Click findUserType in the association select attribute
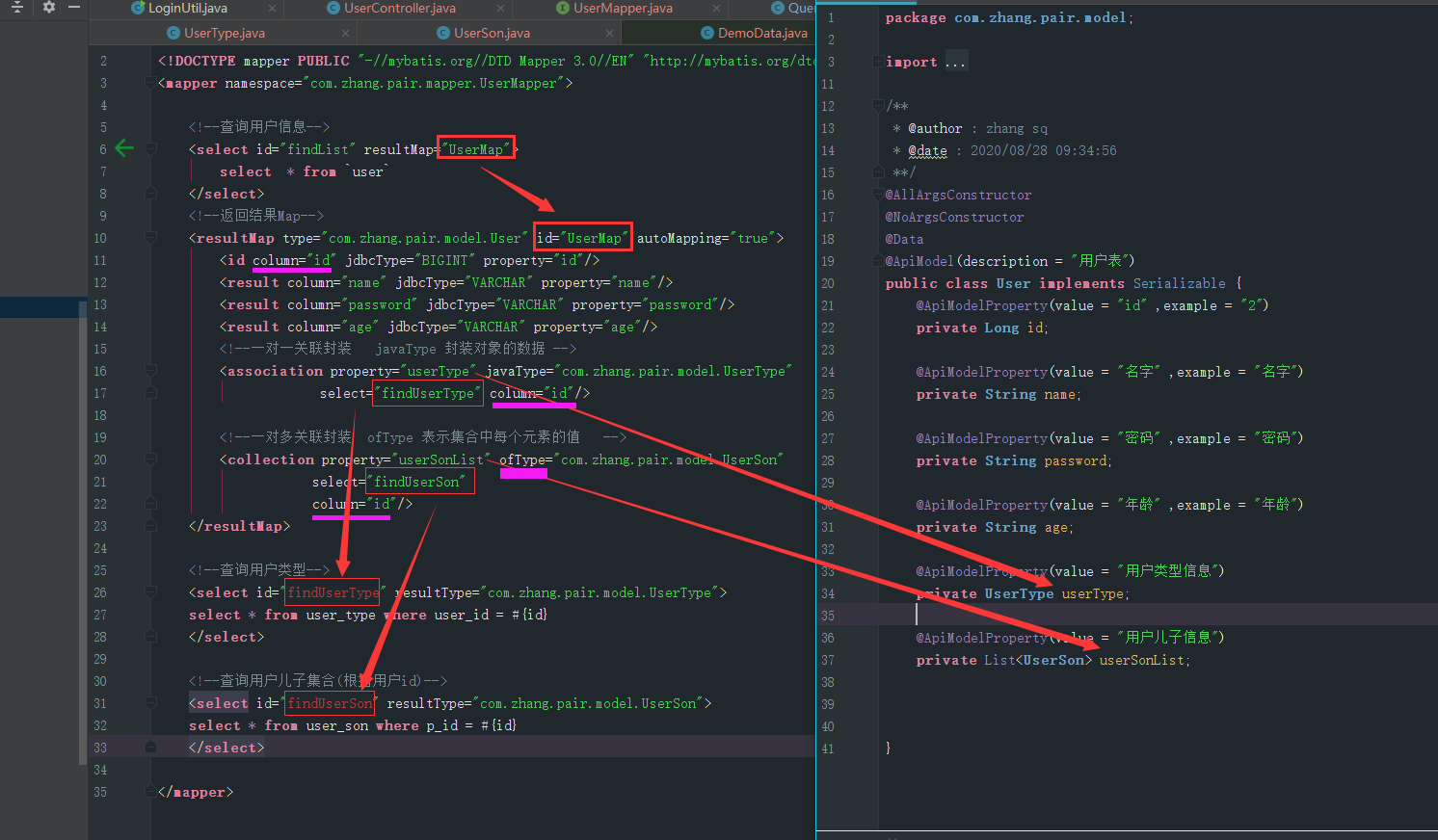1438x840 pixels. [x=428, y=393]
